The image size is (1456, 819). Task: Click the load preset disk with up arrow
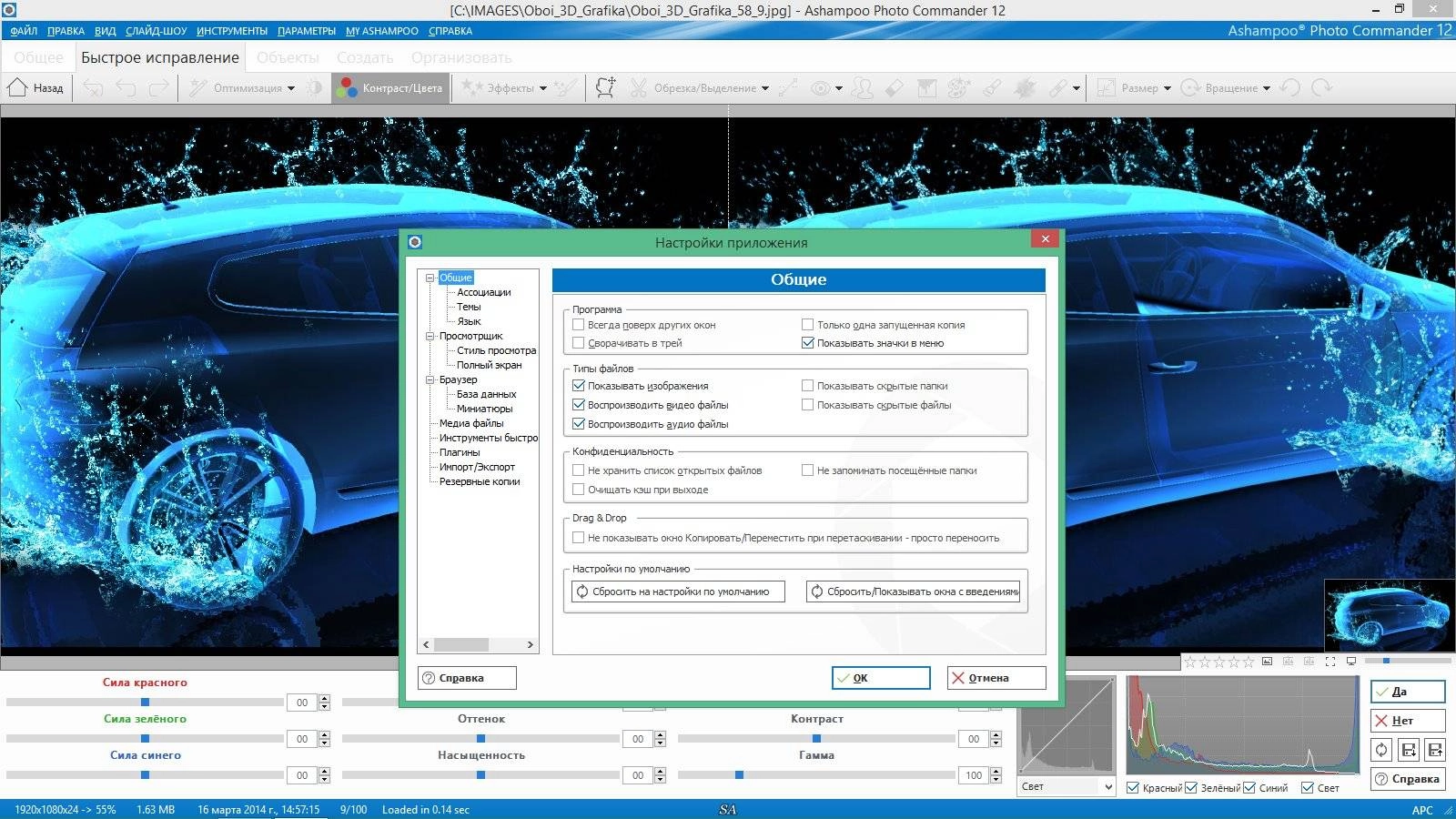[x=1435, y=750]
